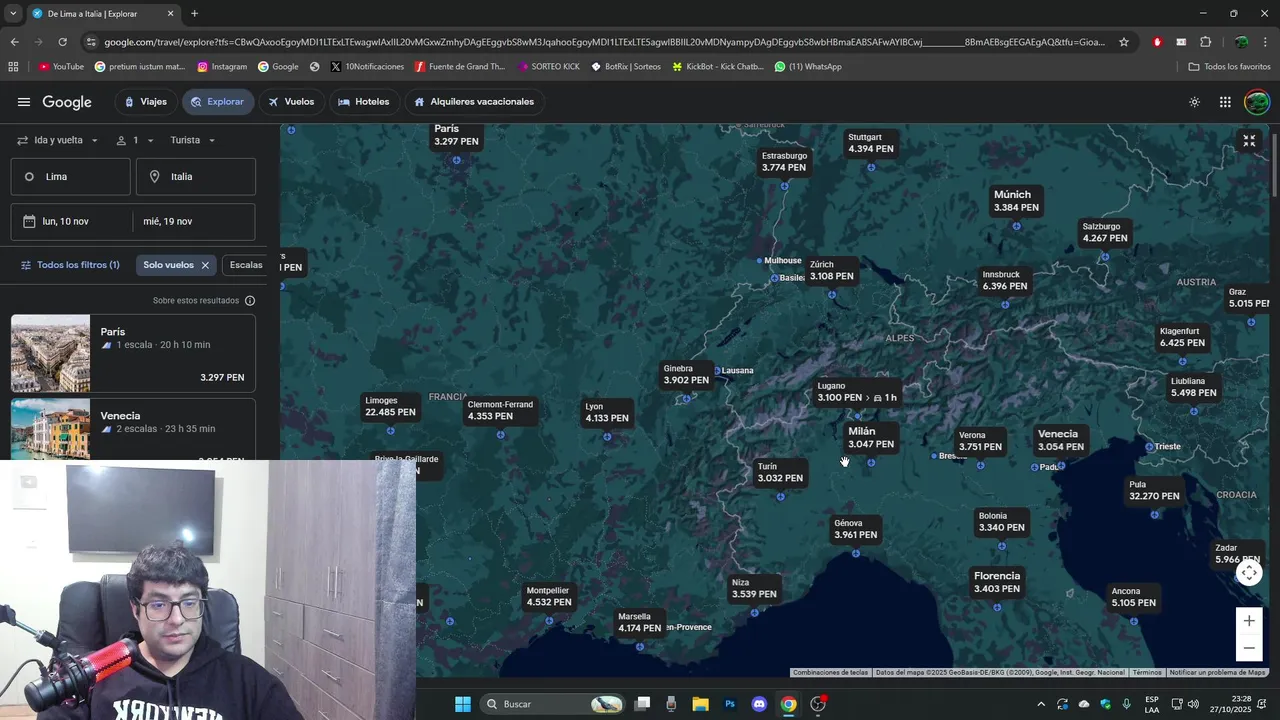Open the Escalas filter chip
Image resolution: width=1280 pixels, height=720 pixels.
click(x=245, y=265)
